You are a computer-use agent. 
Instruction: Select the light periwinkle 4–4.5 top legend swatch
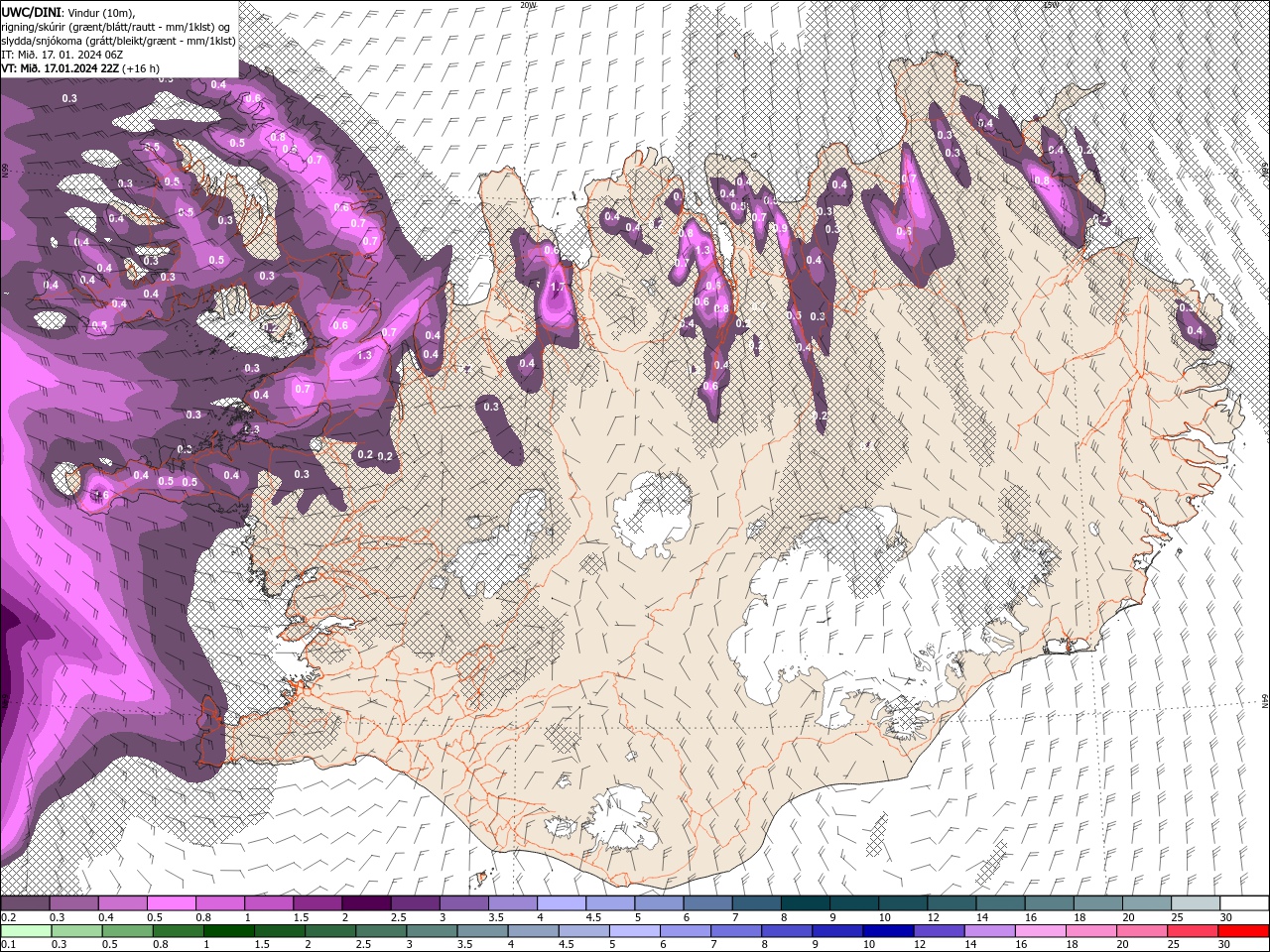(x=562, y=903)
